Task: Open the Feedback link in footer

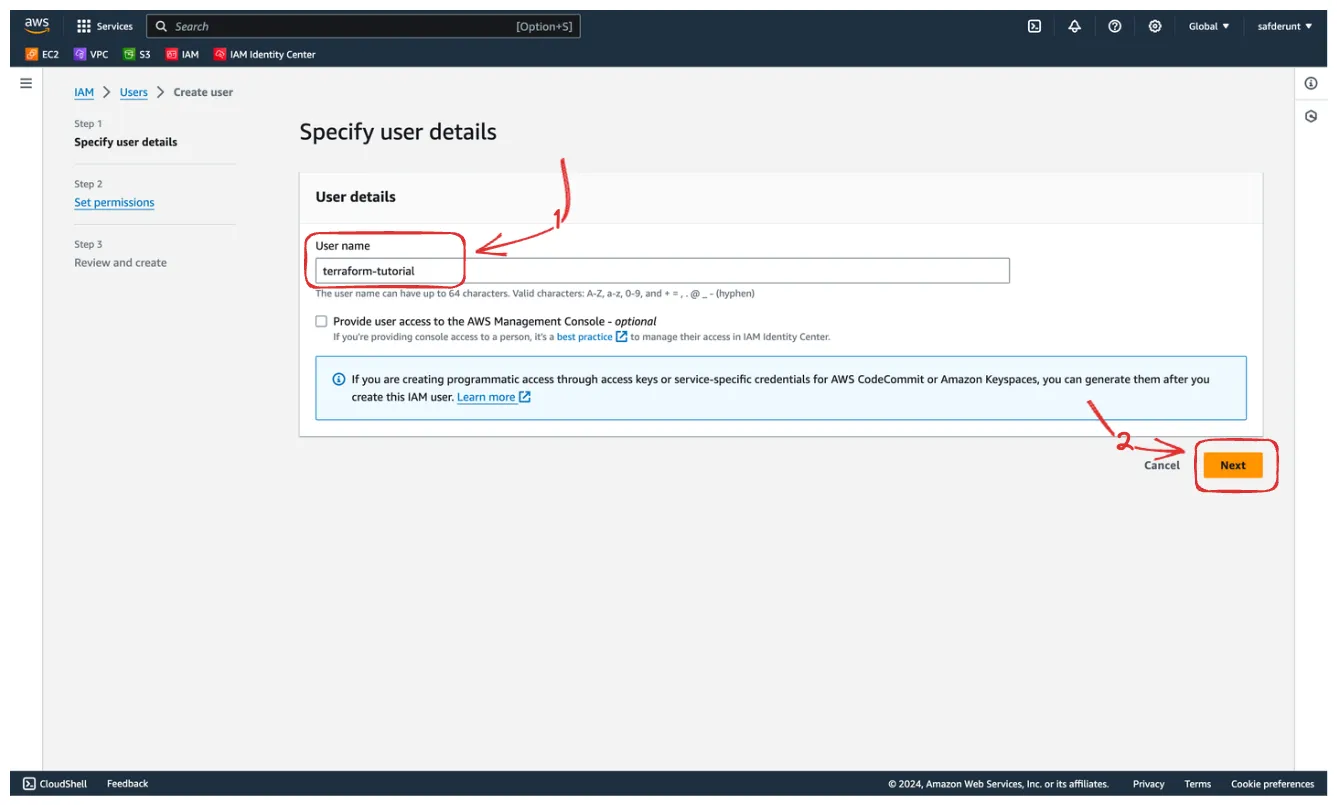Action: pos(127,785)
